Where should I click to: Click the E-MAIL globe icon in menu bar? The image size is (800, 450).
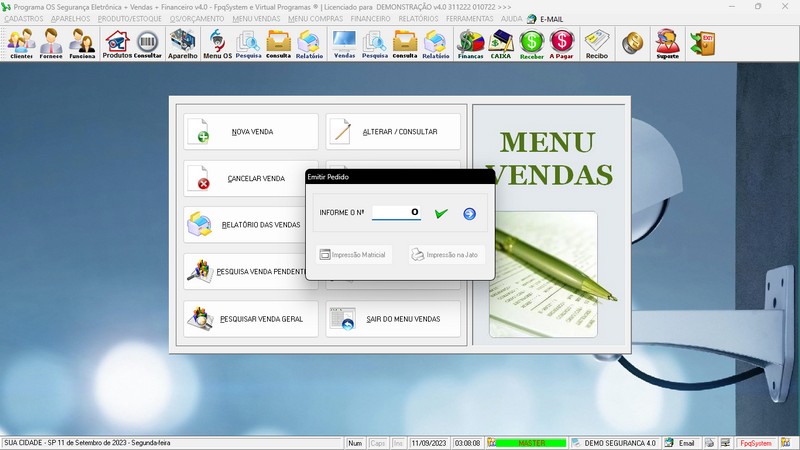coord(532,19)
